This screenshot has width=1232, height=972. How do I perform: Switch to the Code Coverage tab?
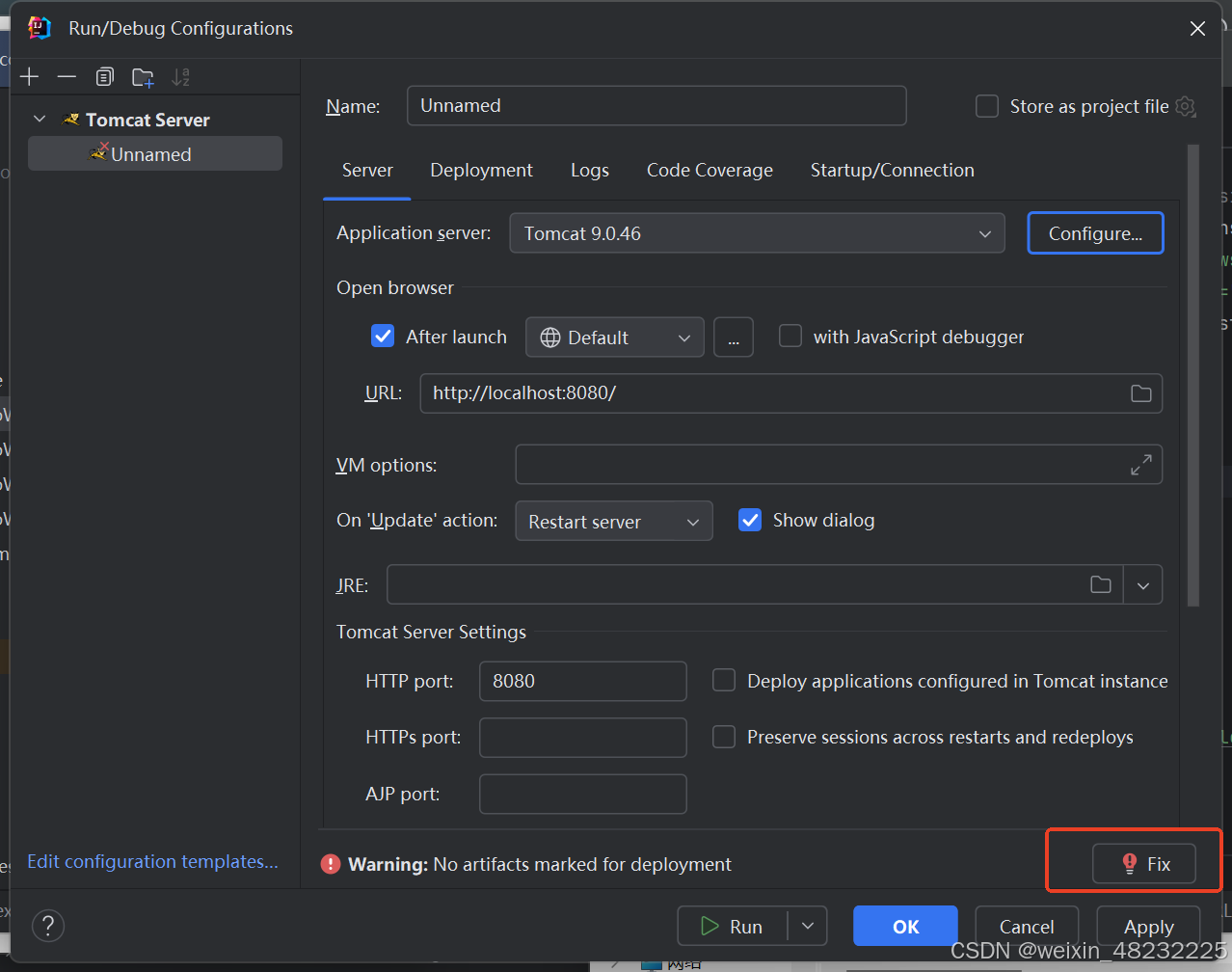coord(710,171)
